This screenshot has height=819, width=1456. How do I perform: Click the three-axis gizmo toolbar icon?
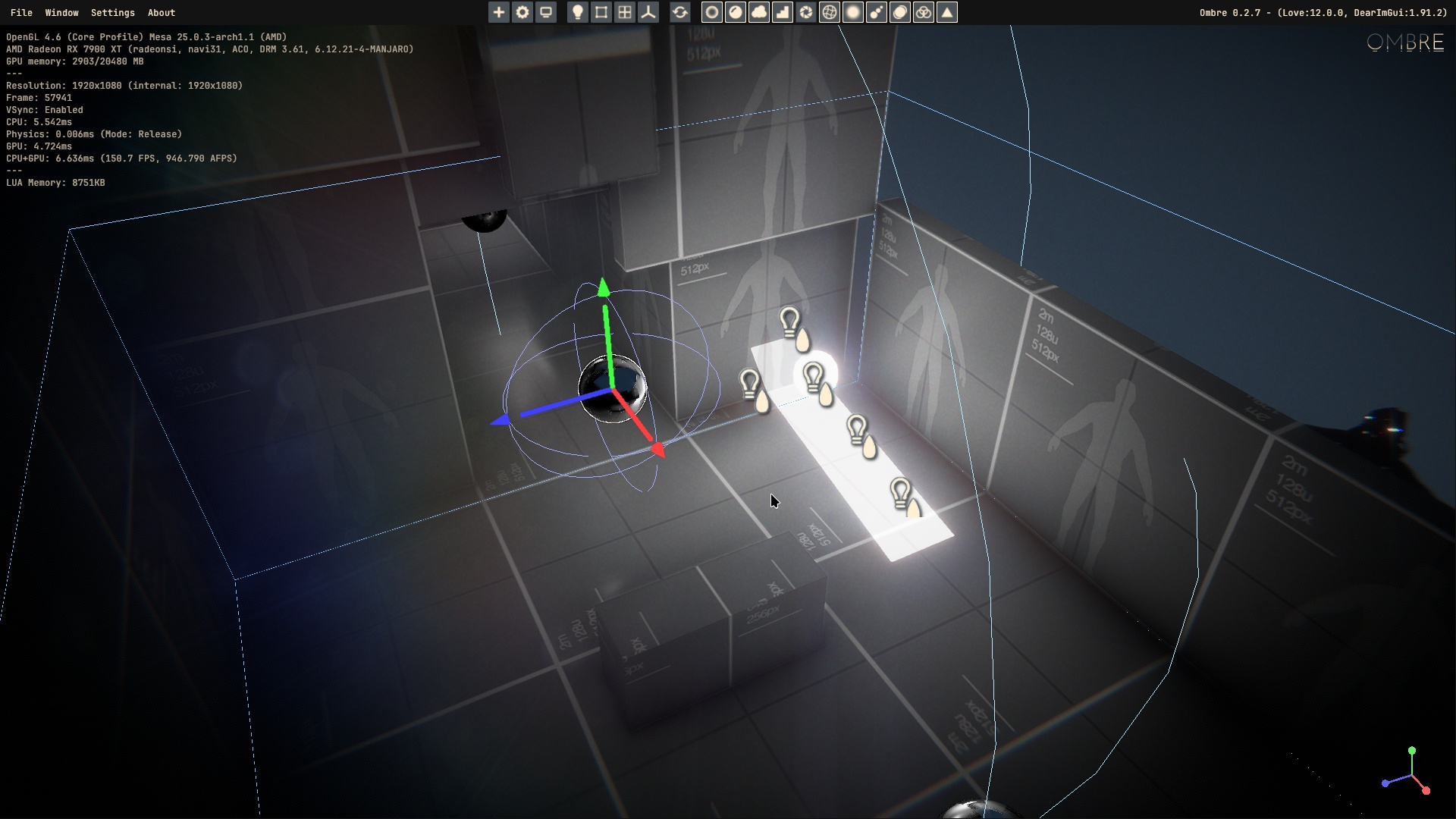tap(648, 12)
